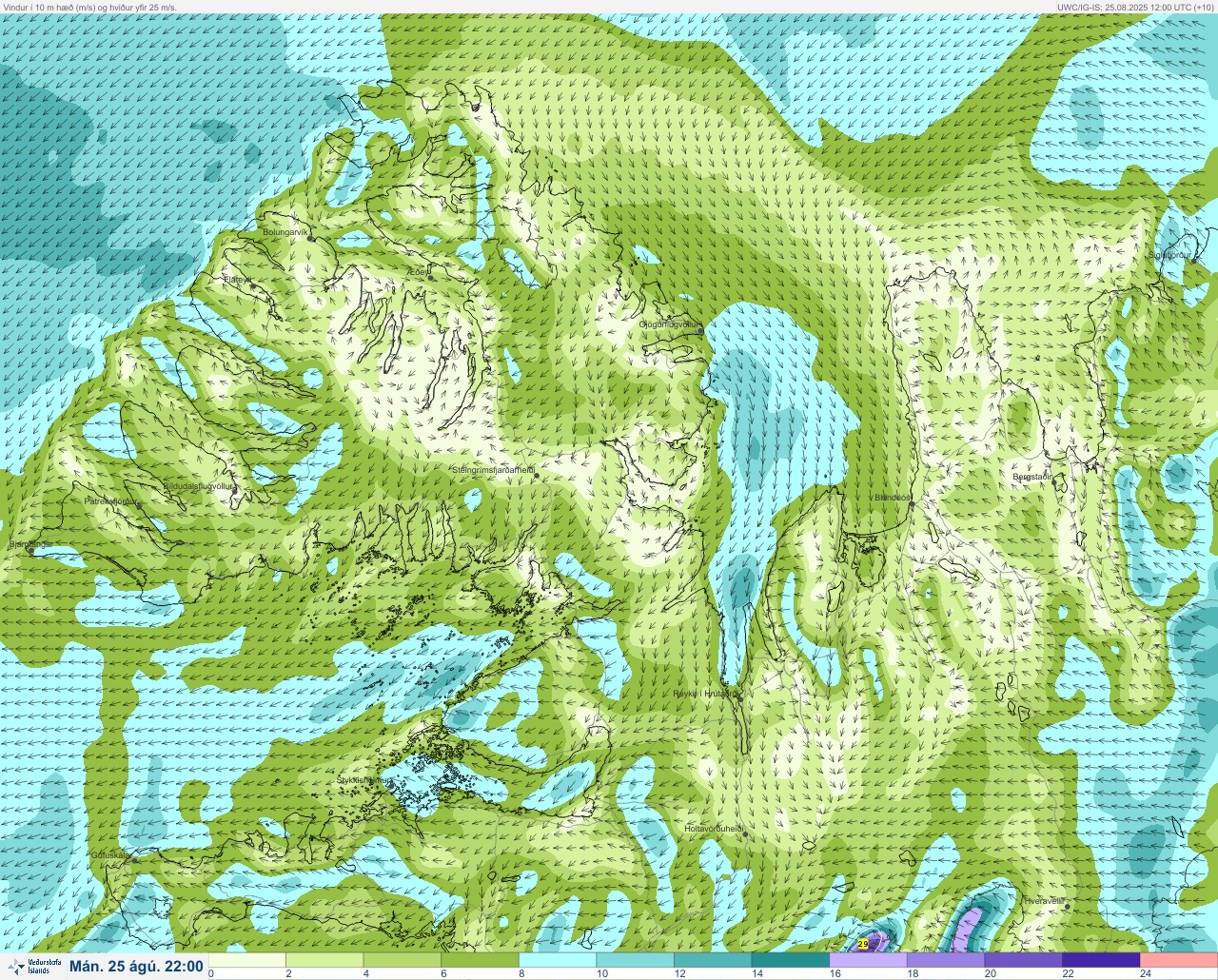Select the 20–22 m/s legend color

[1024, 959]
